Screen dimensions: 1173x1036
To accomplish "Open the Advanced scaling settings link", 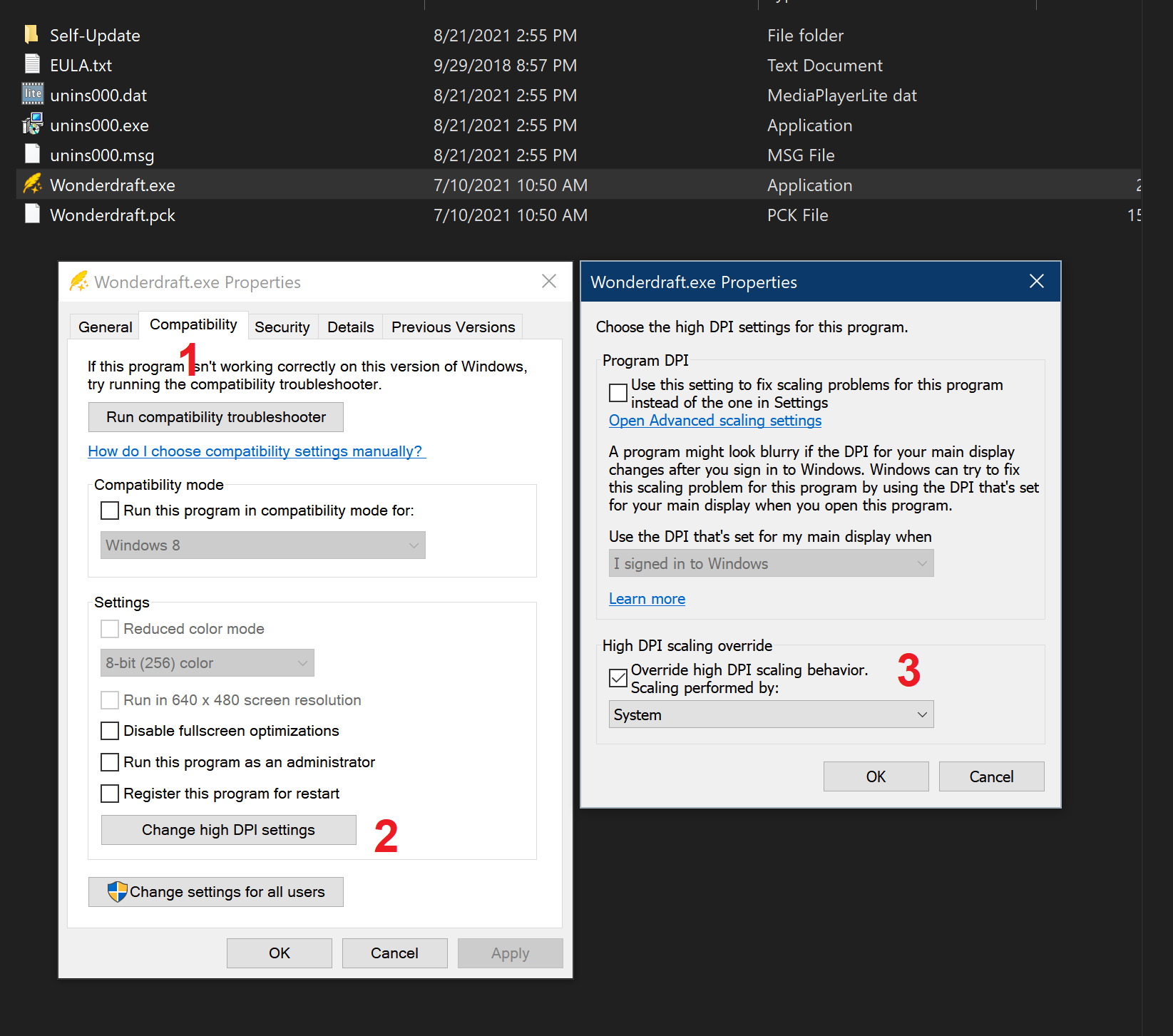I will (x=714, y=420).
